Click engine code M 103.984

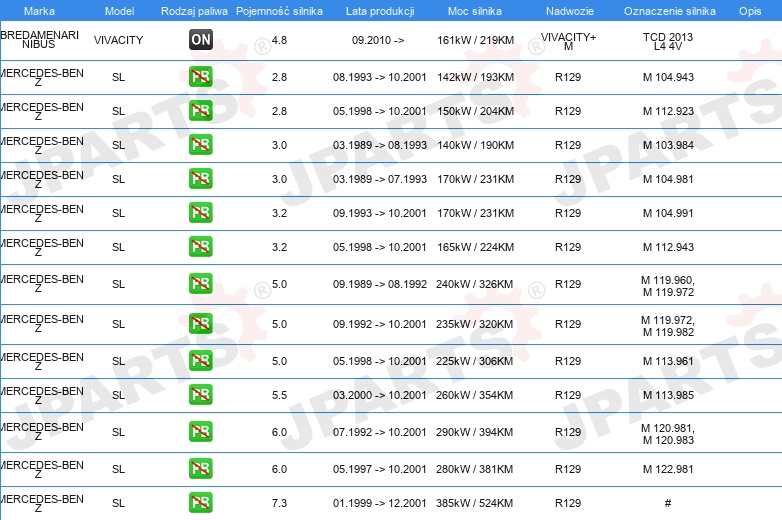pyautogui.click(x=668, y=145)
